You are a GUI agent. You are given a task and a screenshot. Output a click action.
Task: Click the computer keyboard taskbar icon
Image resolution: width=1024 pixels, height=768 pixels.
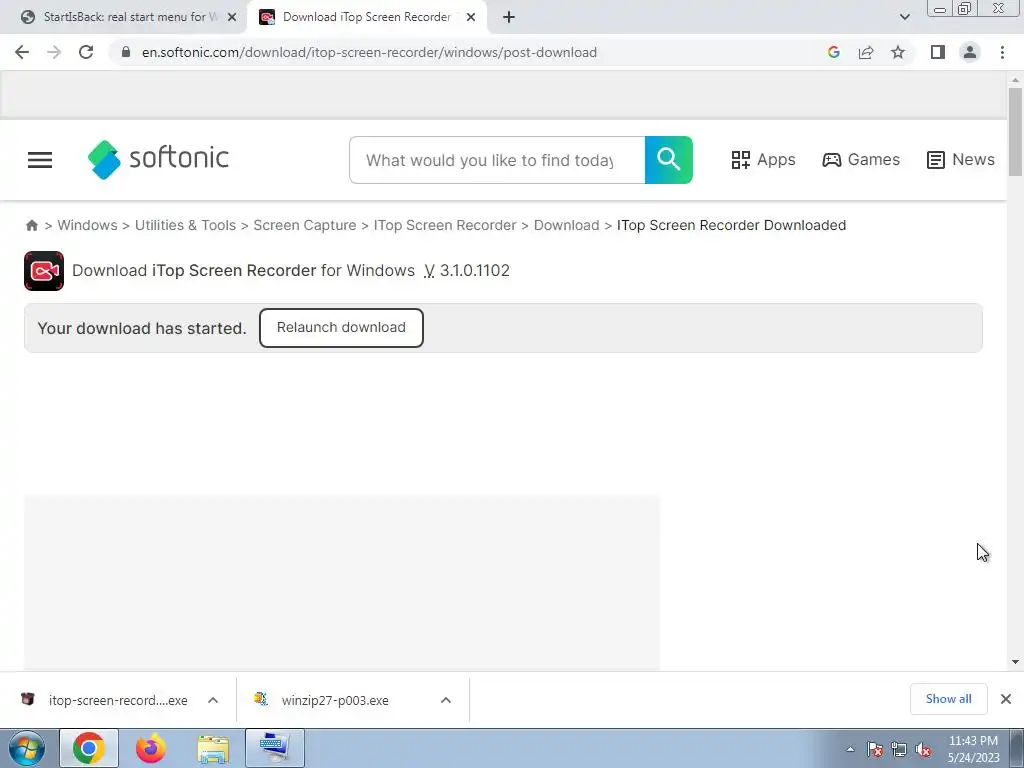[x=274, y=748]
